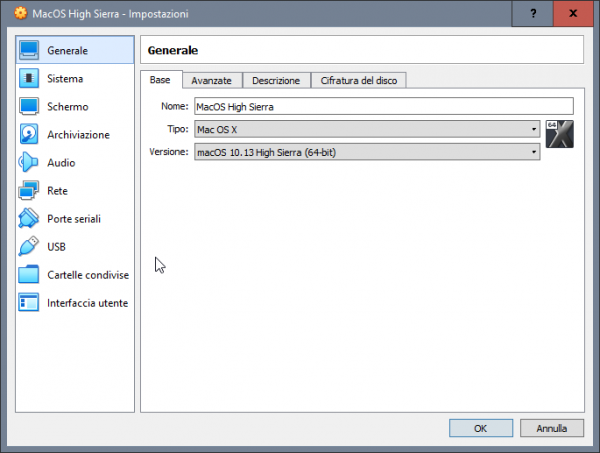
Task: Click the Versione: field label
Action: click(169, 152)
